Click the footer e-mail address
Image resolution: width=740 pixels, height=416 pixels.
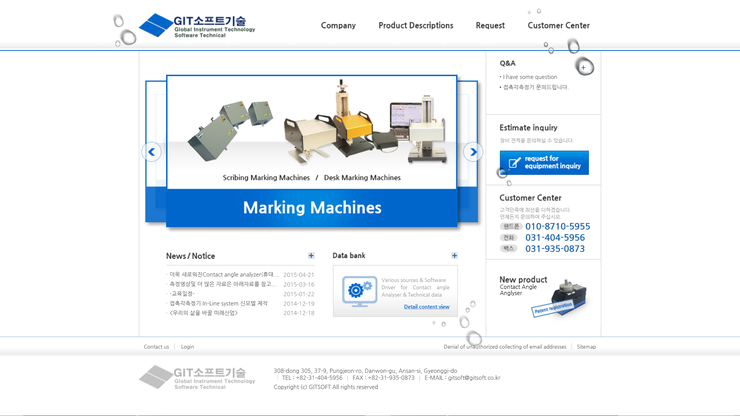(473, 378)
